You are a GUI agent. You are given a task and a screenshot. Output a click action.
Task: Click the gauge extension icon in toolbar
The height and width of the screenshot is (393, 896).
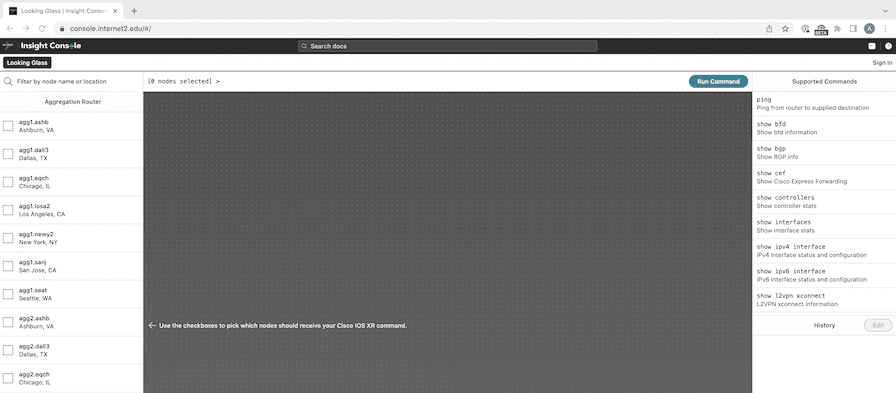(x=805, y=29)
